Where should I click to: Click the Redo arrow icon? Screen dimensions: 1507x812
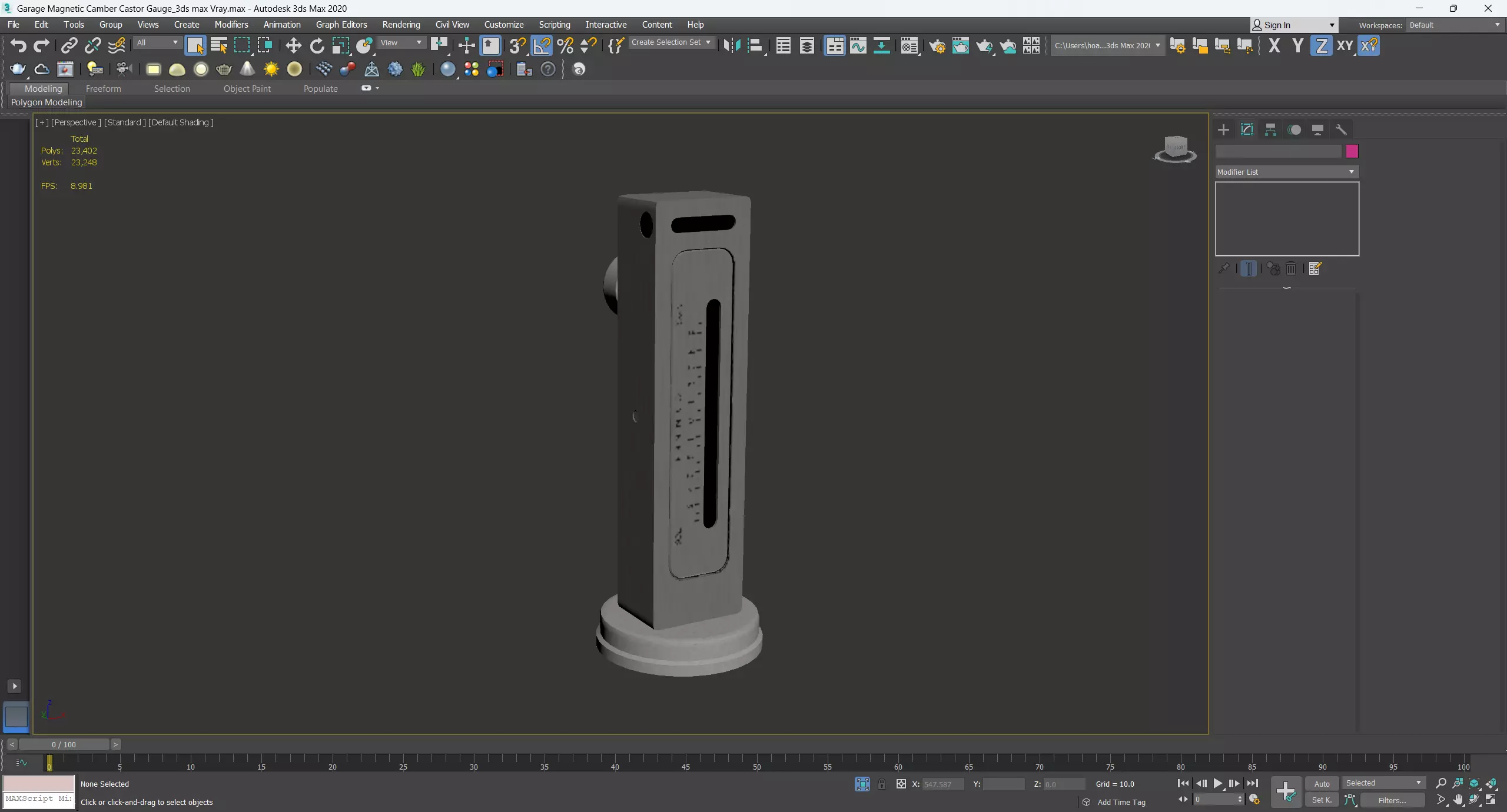41,45
